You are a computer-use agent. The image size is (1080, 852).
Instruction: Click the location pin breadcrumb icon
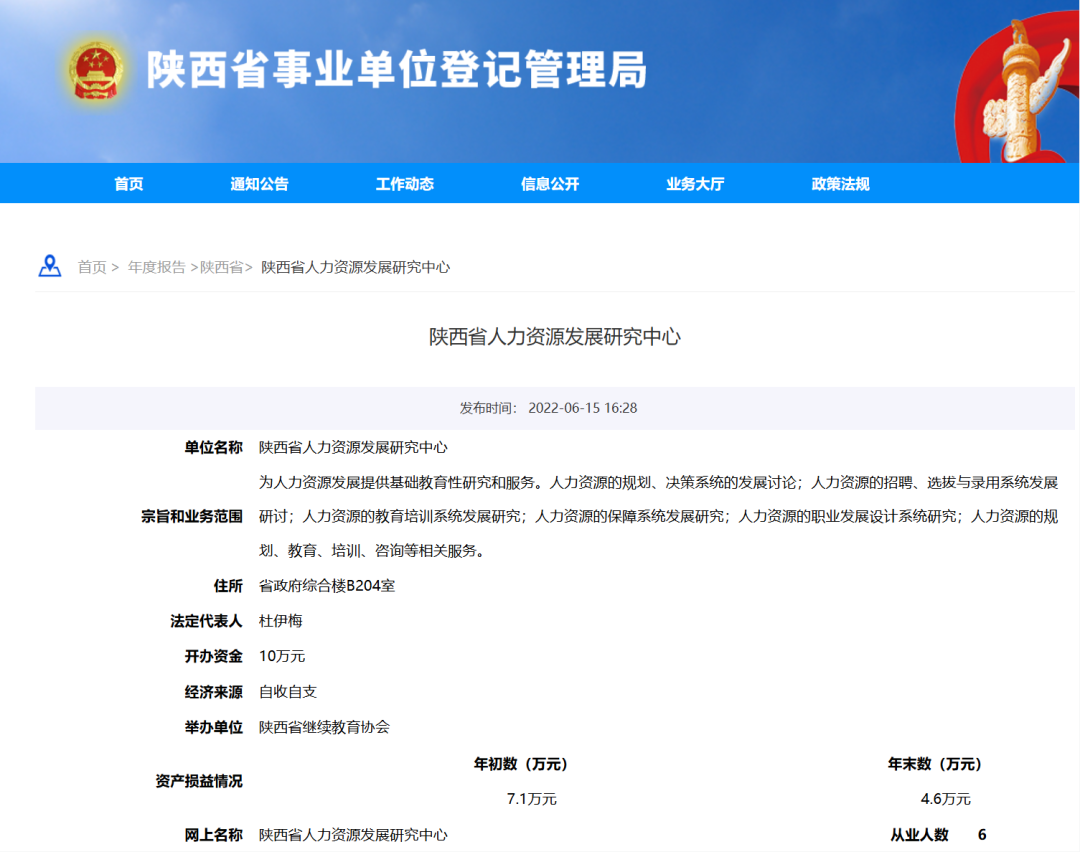click(x=50, y=264)
